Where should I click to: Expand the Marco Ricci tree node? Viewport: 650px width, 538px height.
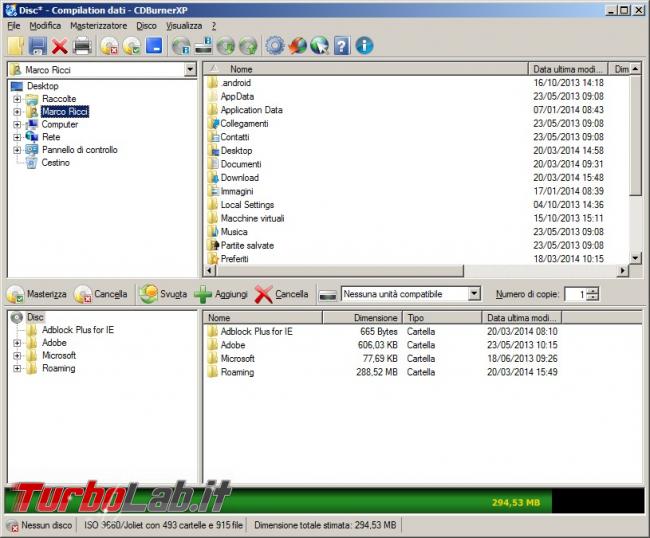[x=17, y=112]
